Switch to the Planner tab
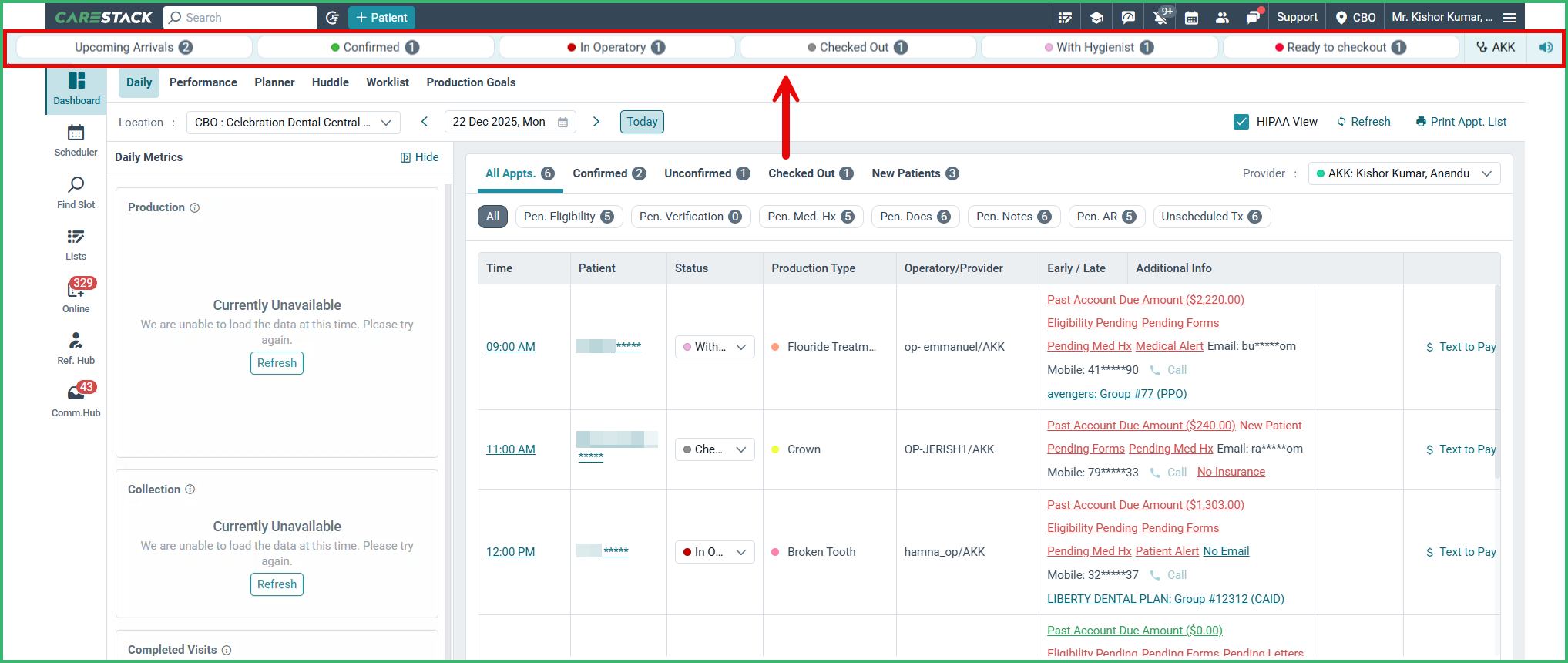Screen dimensions: 1568x663 (x=274, y=82)
